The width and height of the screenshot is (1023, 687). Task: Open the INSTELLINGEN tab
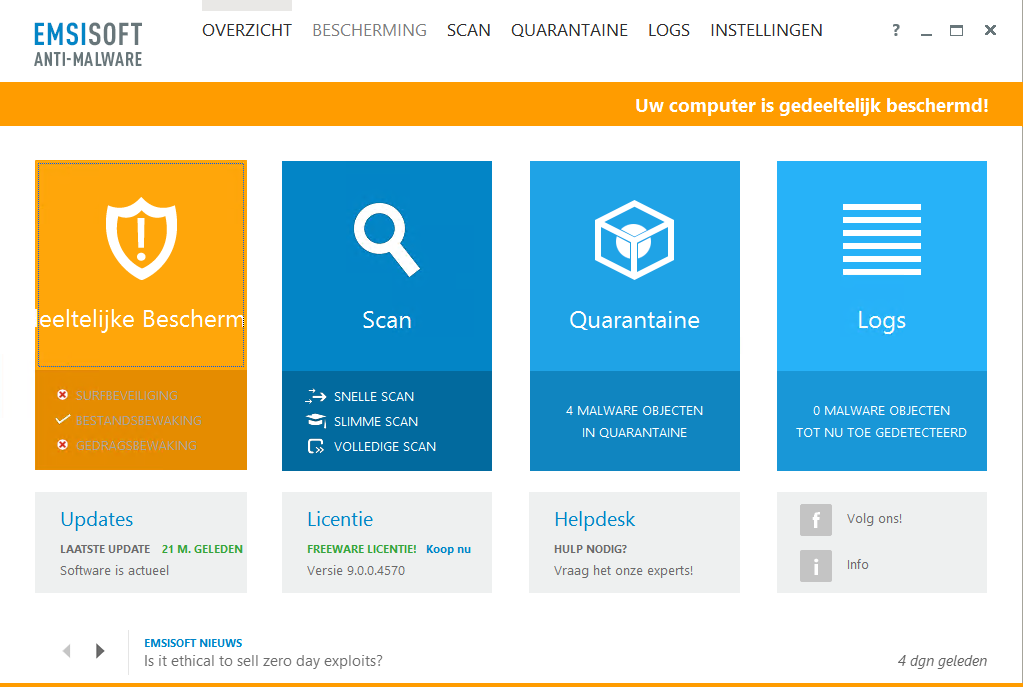(766, 30)
